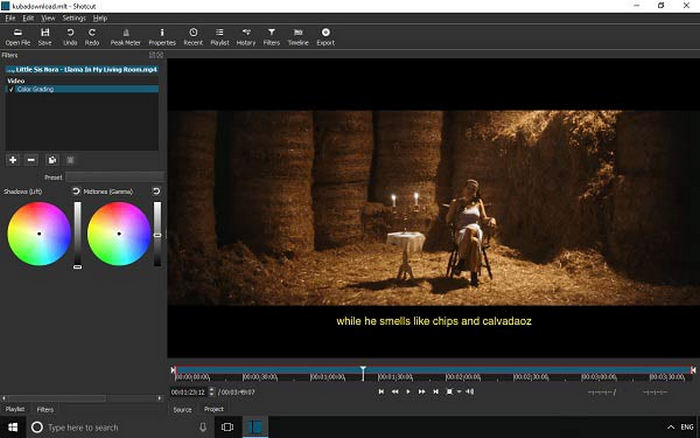
Task: Click the Cortana search box
Action: pyautogui.click(x=119, y=427)
